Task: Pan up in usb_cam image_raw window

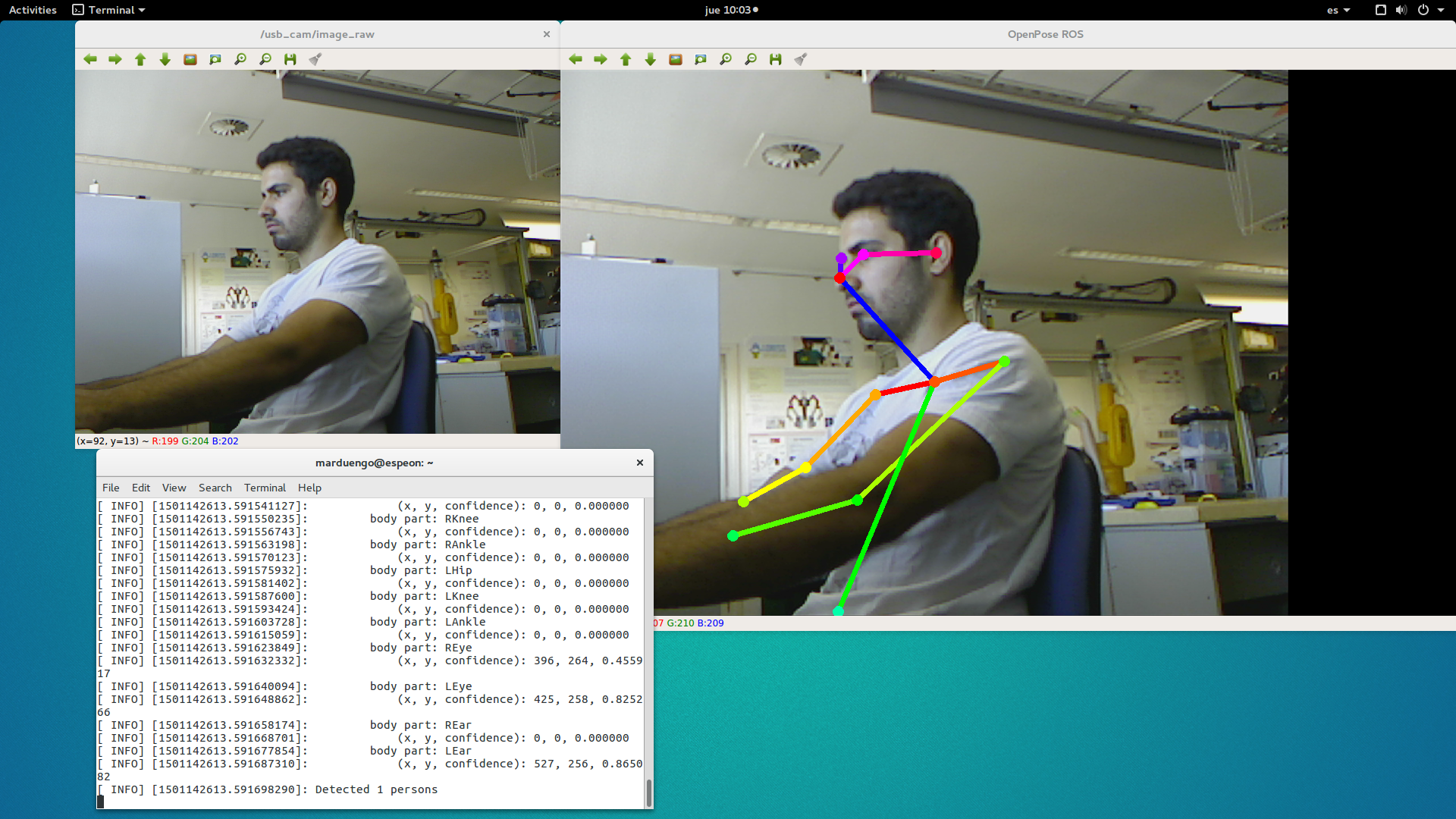Action: point(140,59)
